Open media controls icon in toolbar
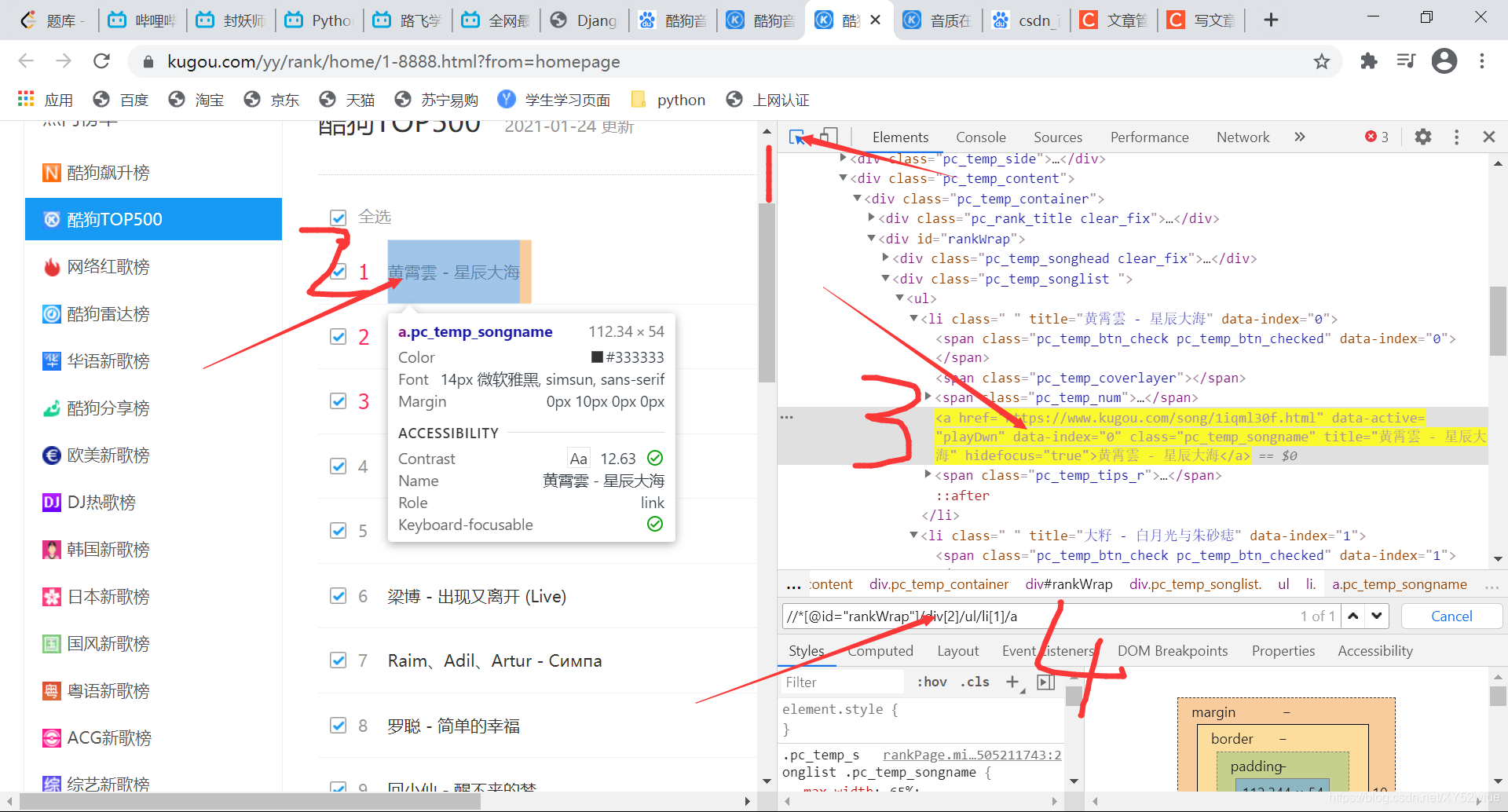Image resolution: width=1508 pixels, height=812 pixels. click(x=1406, y=61)
